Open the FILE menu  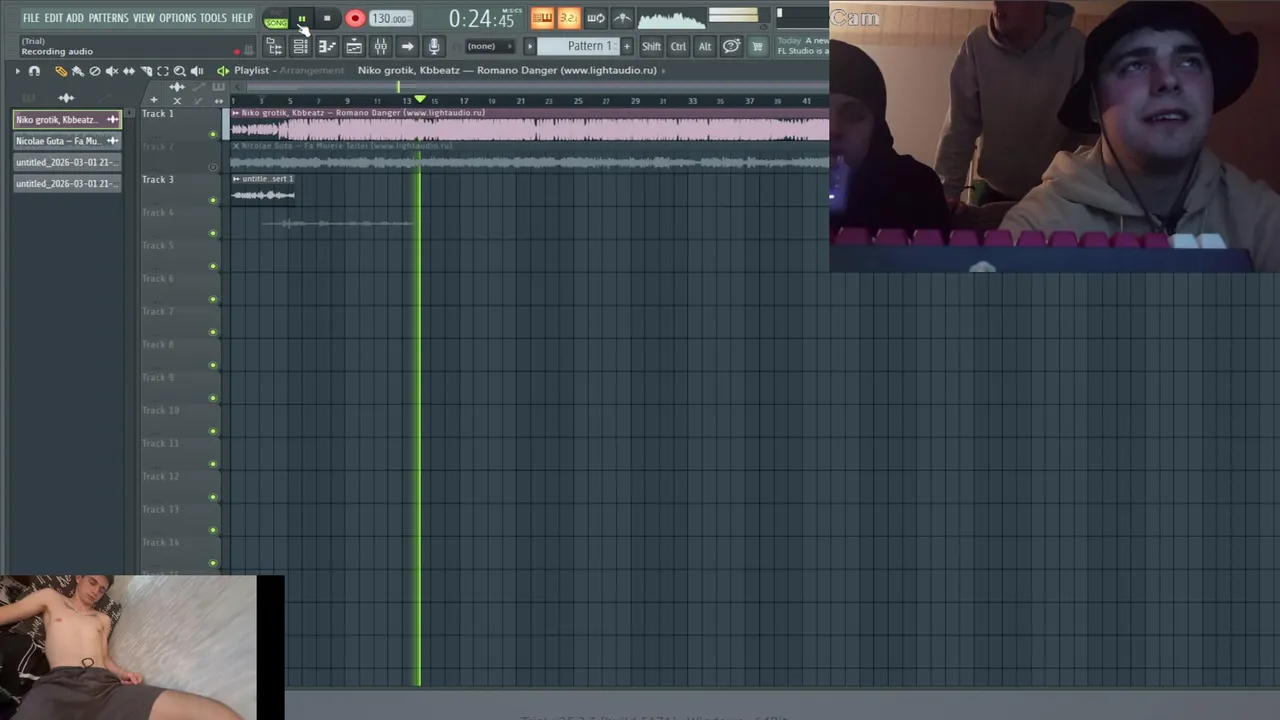31,18
